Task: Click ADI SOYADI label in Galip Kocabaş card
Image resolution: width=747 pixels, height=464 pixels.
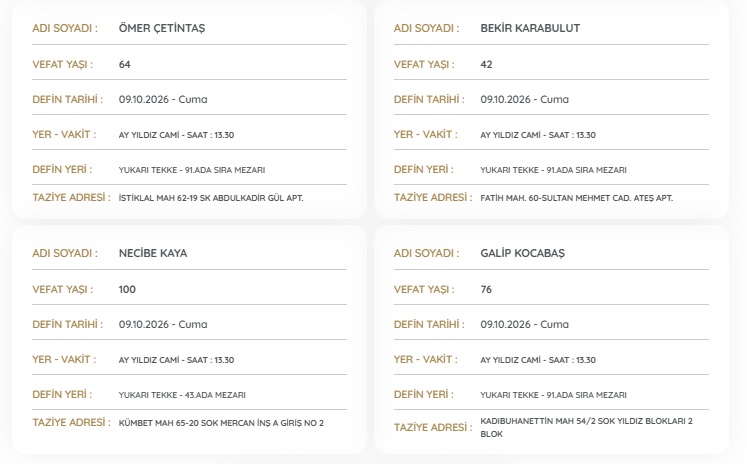Action: tap(426, 253)
